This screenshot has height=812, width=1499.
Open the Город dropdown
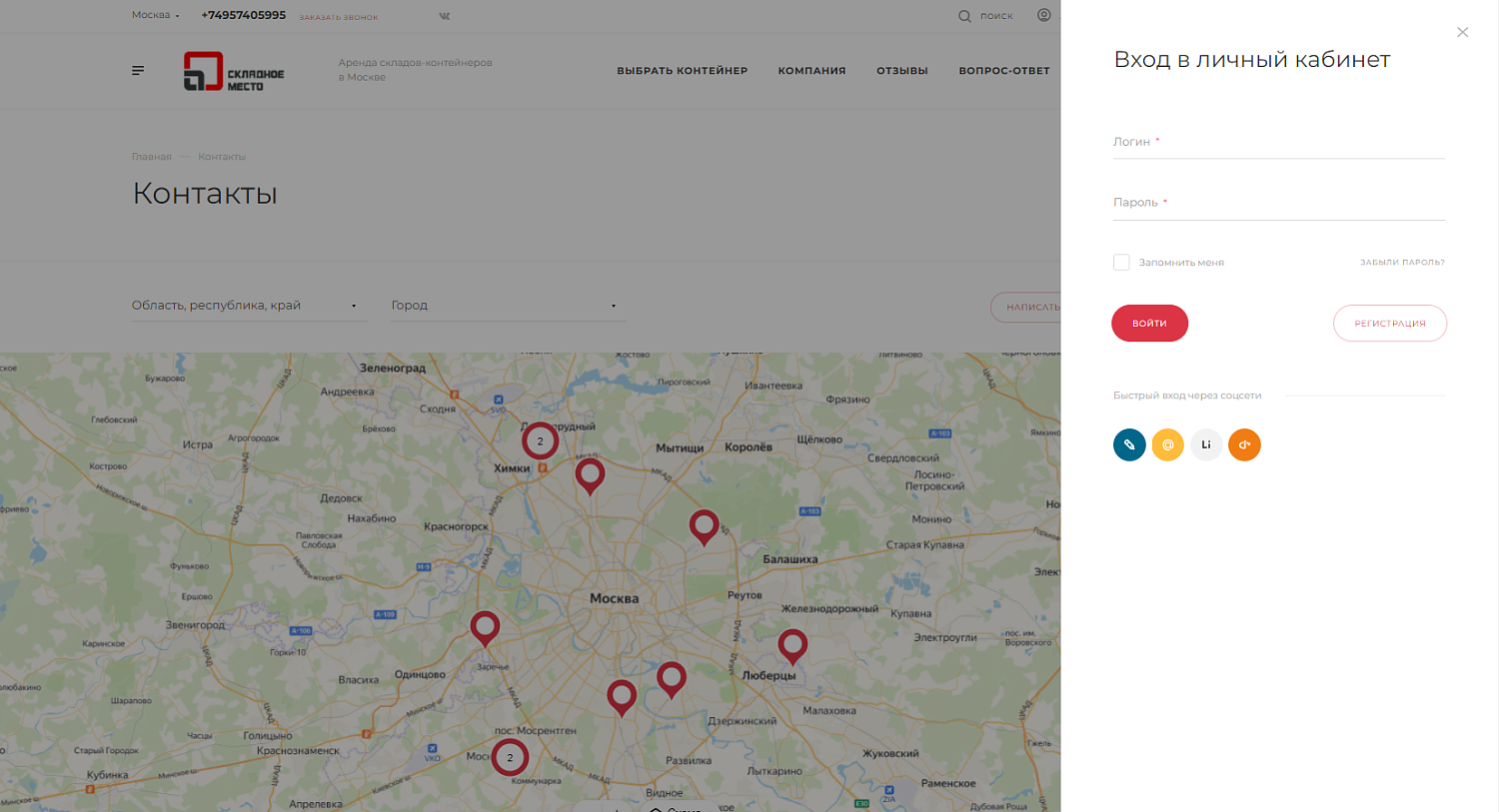point(504,306)
